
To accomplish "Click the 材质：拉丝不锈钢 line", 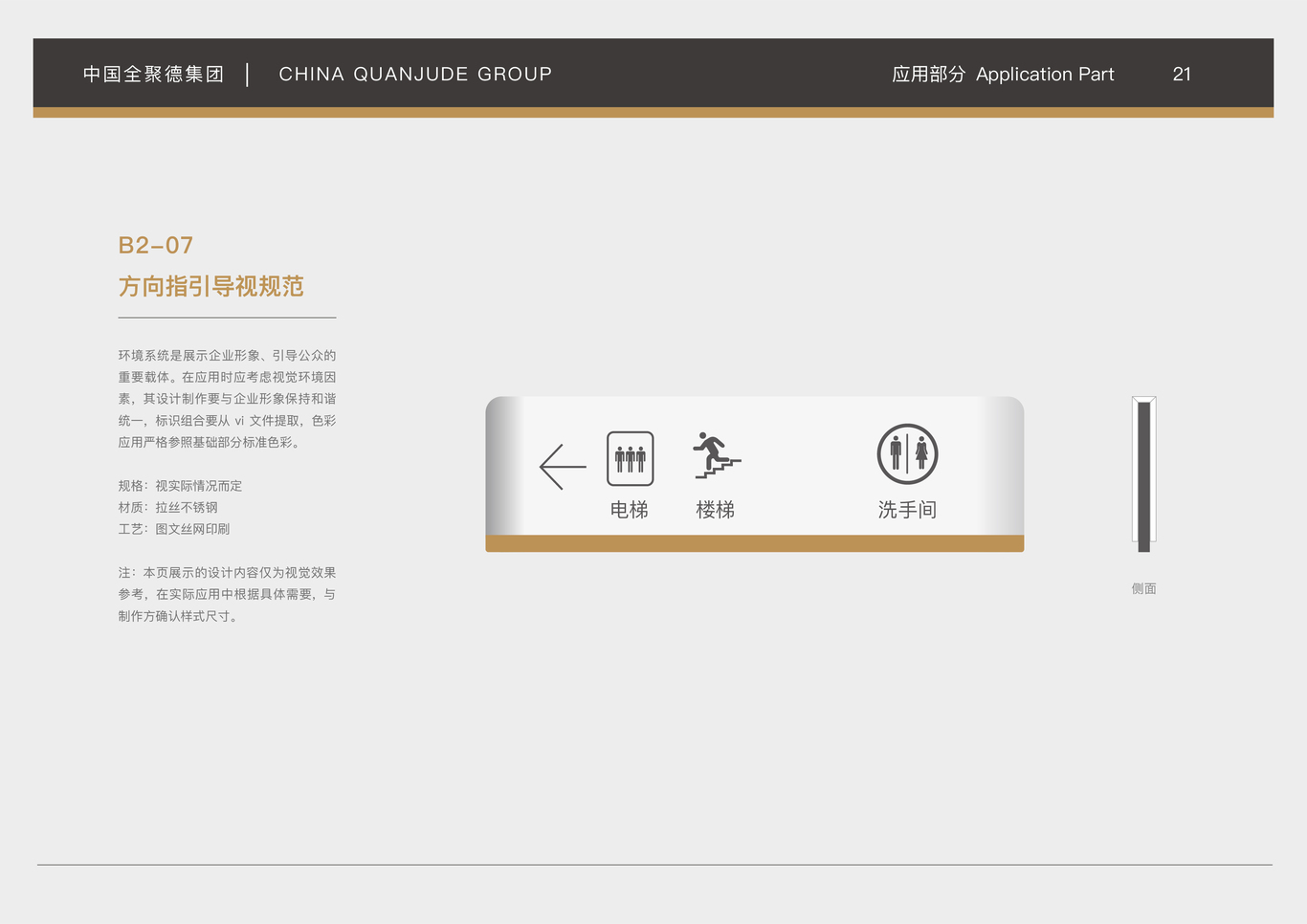I will point(167,507).
